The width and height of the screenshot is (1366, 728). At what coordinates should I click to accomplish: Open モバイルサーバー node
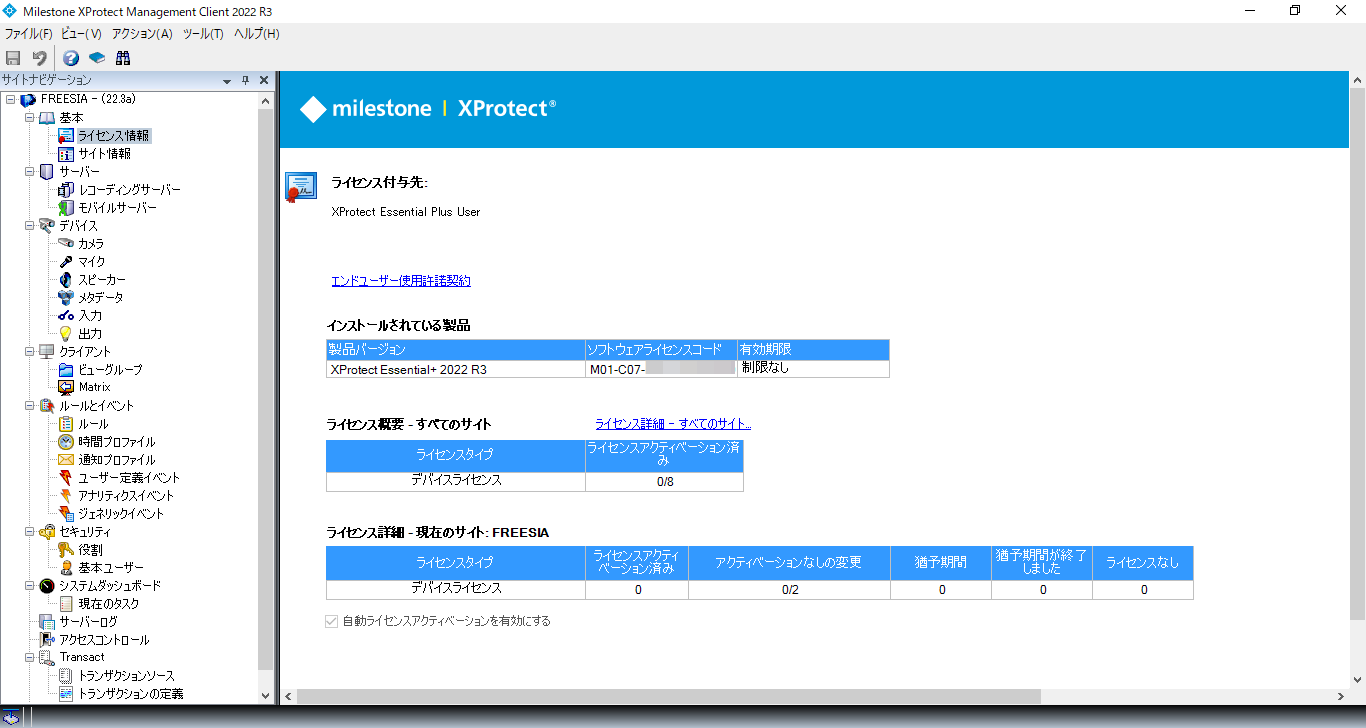(x=117, y=207)
